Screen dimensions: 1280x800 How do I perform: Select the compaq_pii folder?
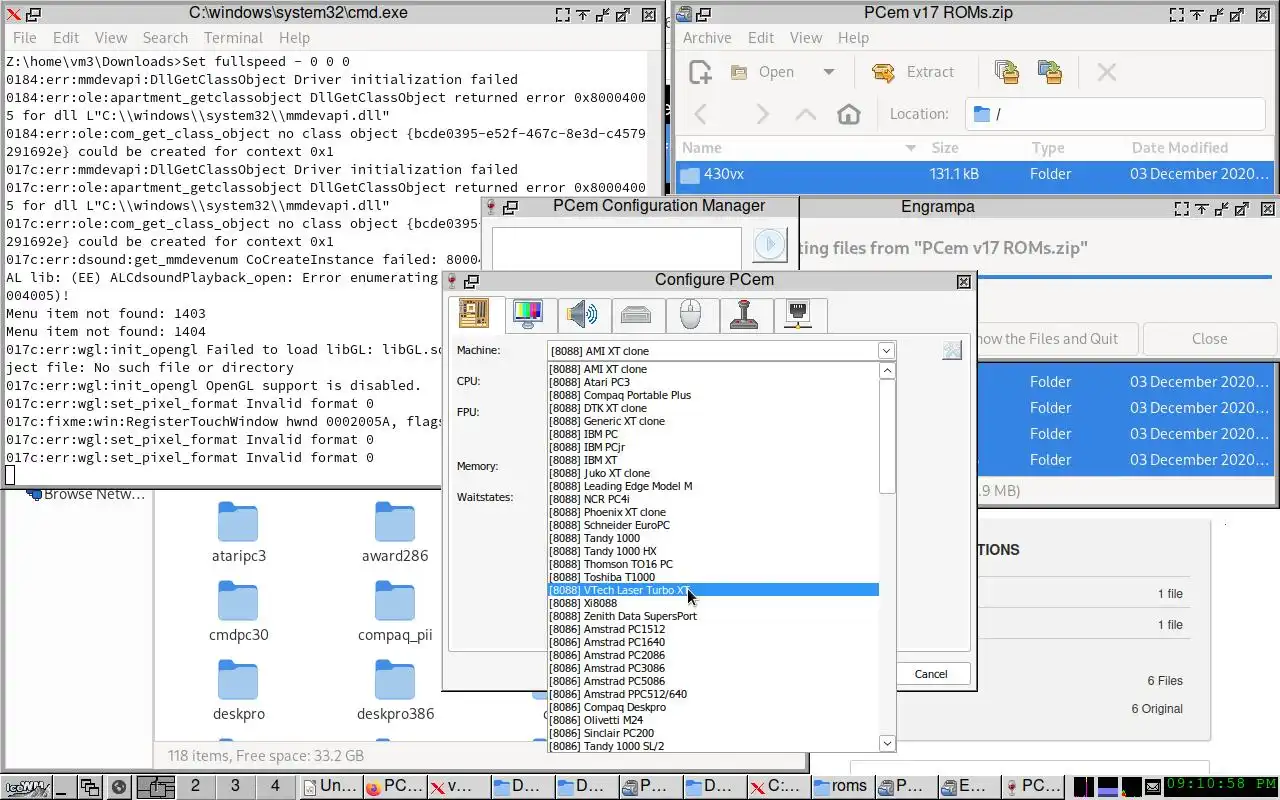point(395,613)
